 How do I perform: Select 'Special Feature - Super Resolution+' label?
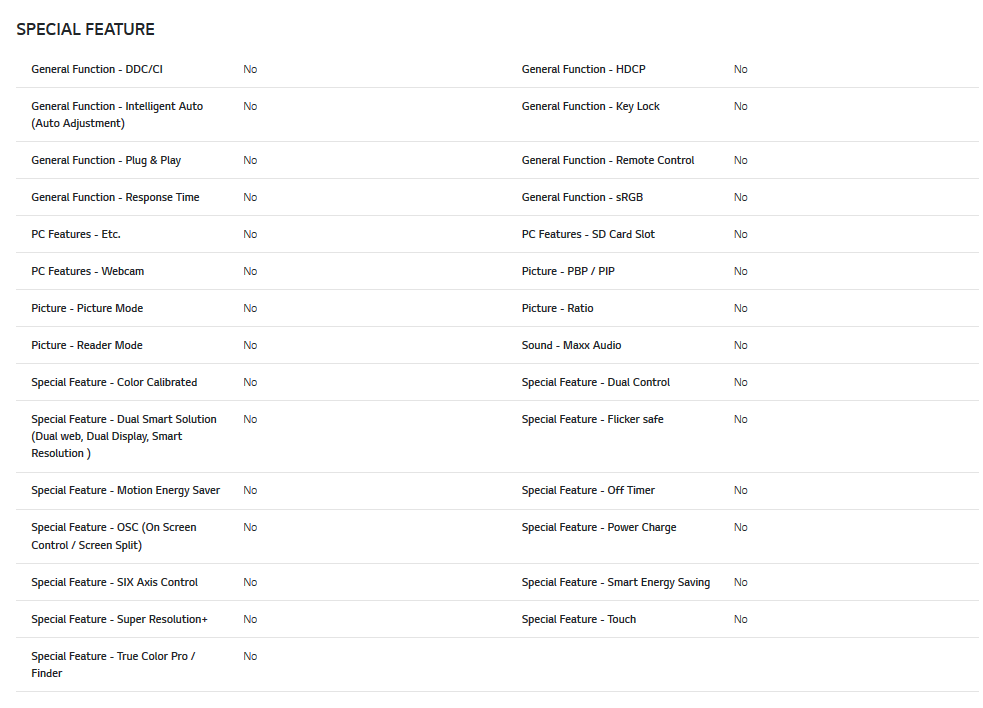[120, 620]
